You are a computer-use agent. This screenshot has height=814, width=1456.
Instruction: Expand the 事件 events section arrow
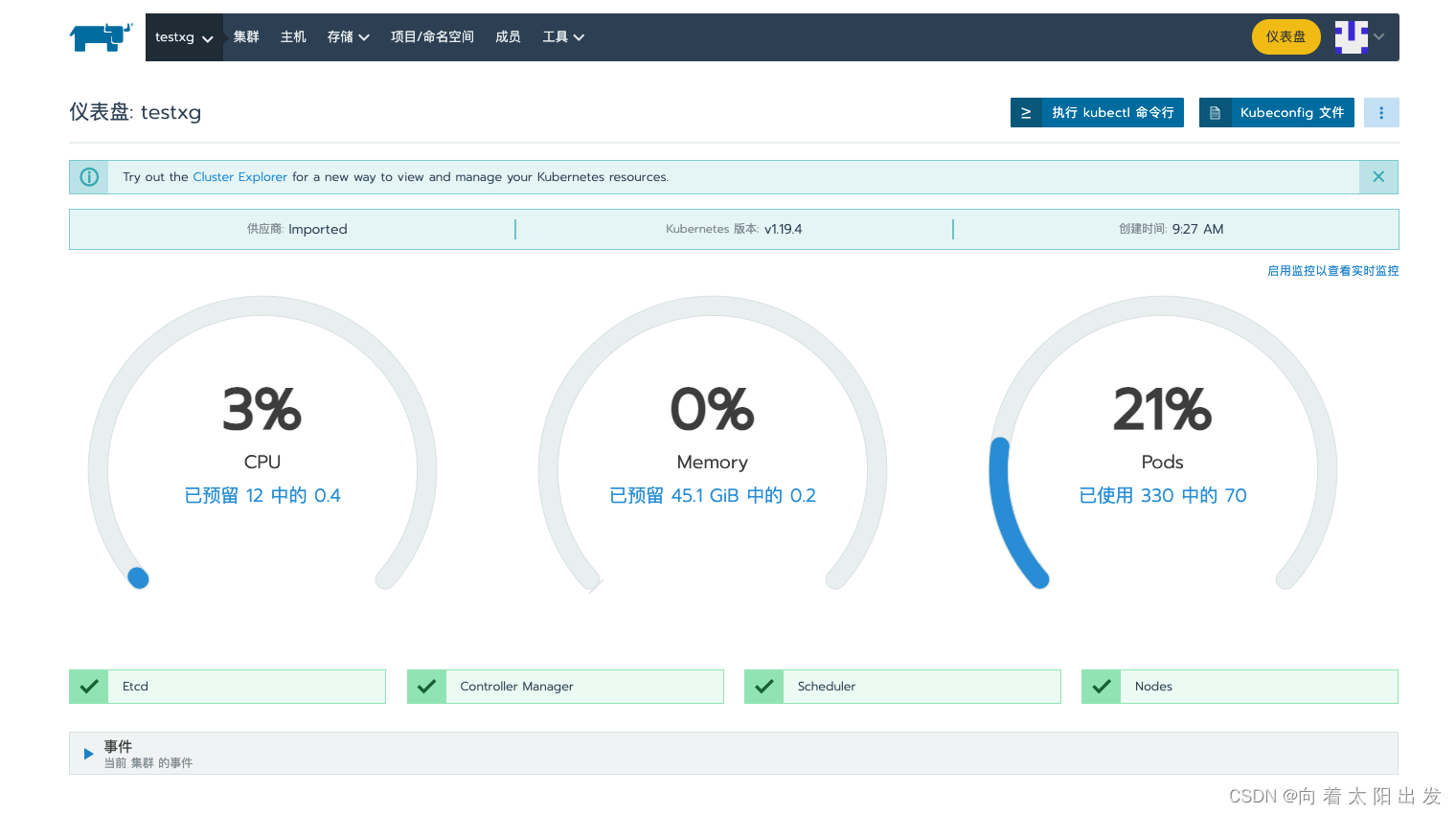(x=88, y=754)
